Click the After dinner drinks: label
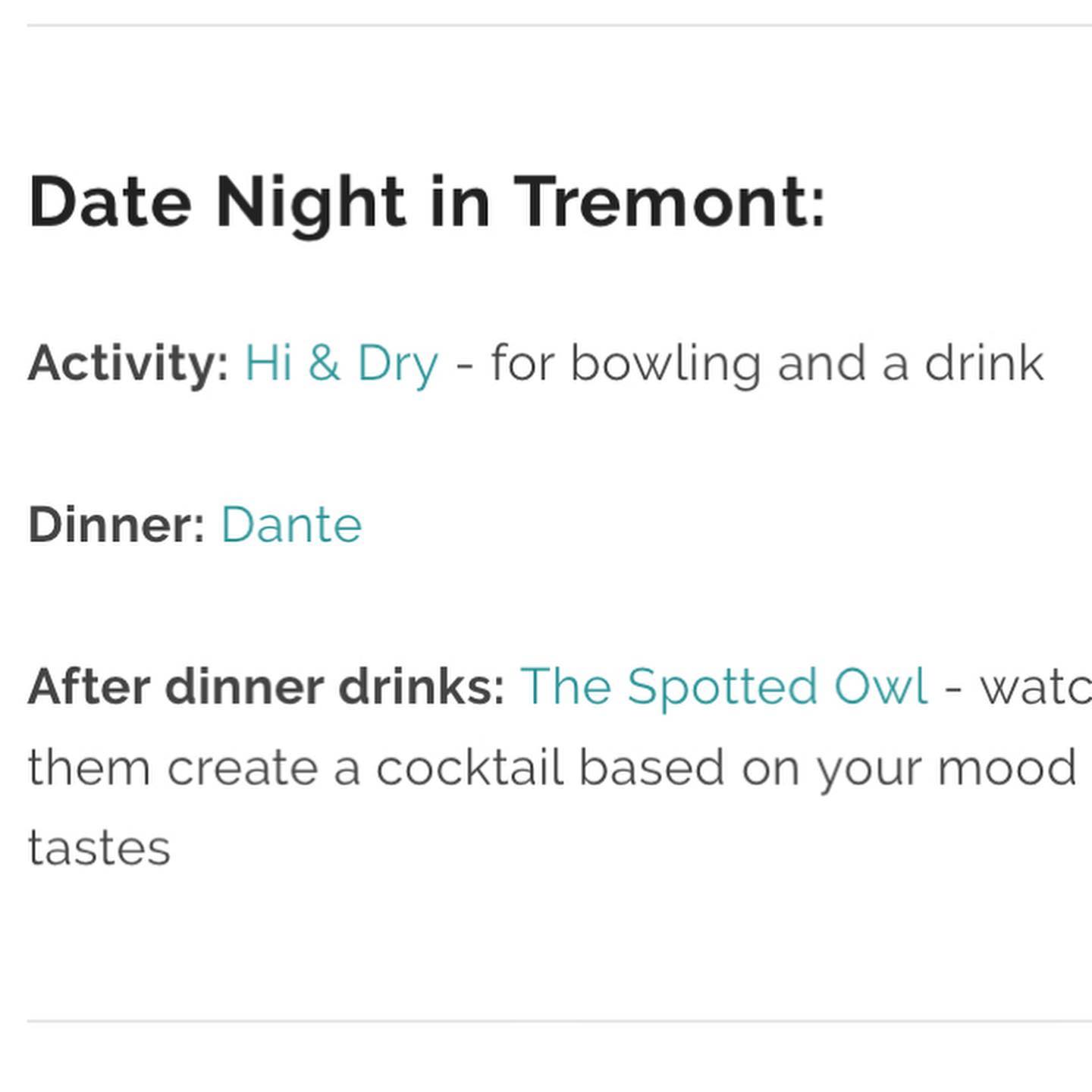The width and height of the screenshot is (1092, 1092). tap(266, 687)
